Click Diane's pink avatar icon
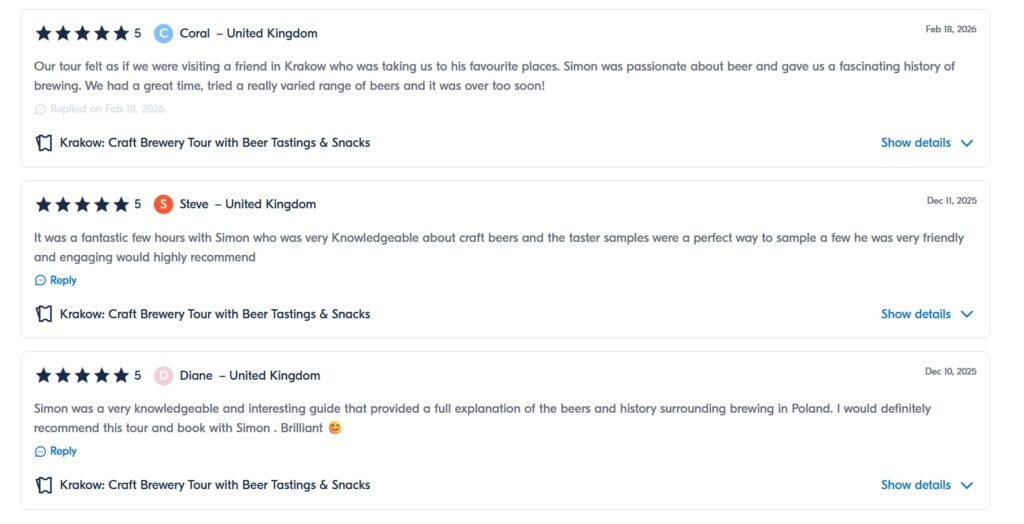This screenshot has width=1024, height=524. 163,376
